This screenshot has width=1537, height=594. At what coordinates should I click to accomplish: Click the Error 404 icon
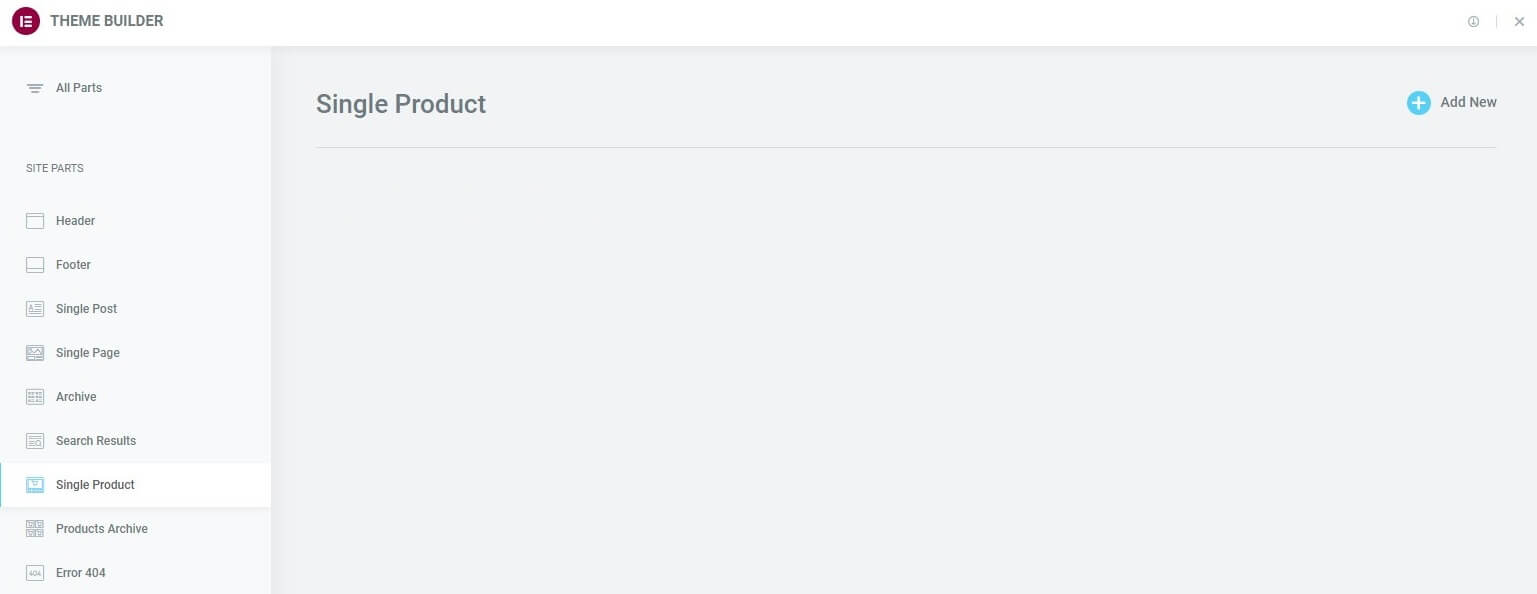coord(35,573)
